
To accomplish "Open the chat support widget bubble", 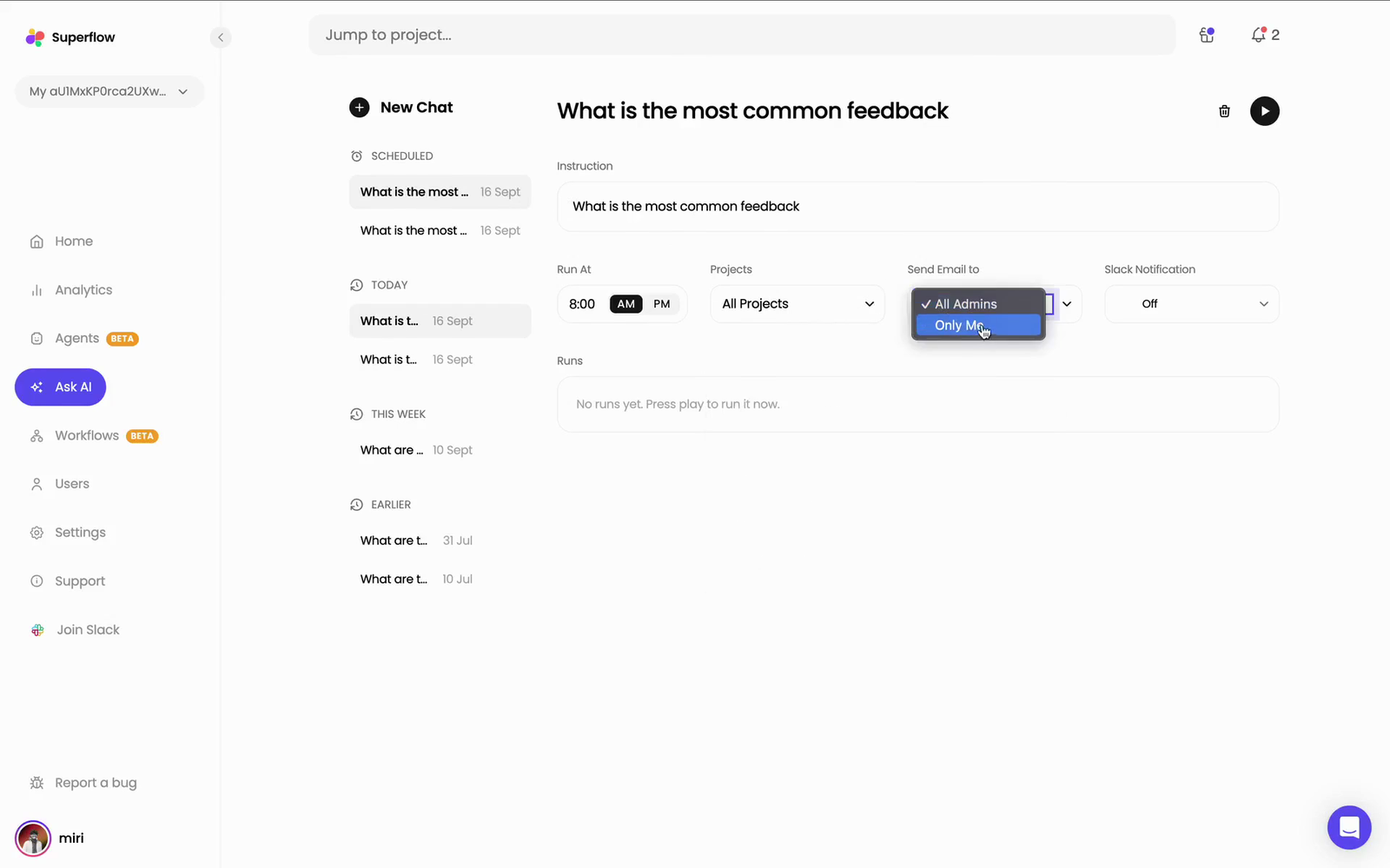I will [1349, 827].
